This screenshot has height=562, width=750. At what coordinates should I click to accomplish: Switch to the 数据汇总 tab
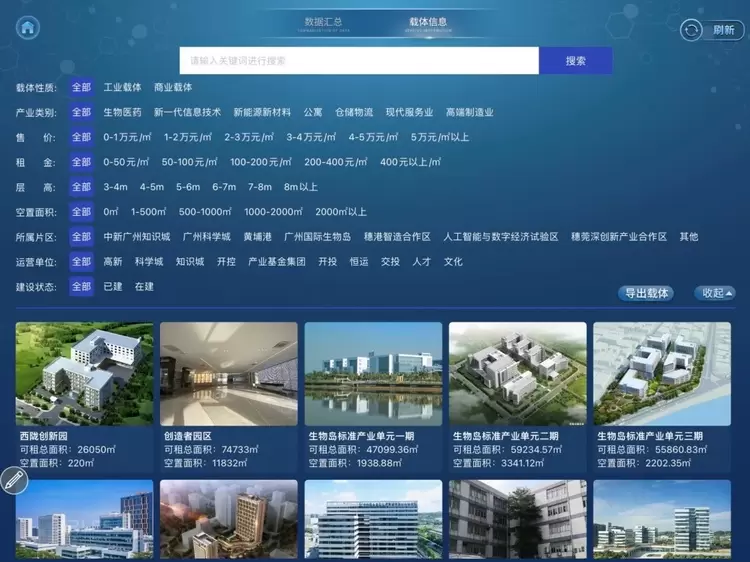coord(323,22)
